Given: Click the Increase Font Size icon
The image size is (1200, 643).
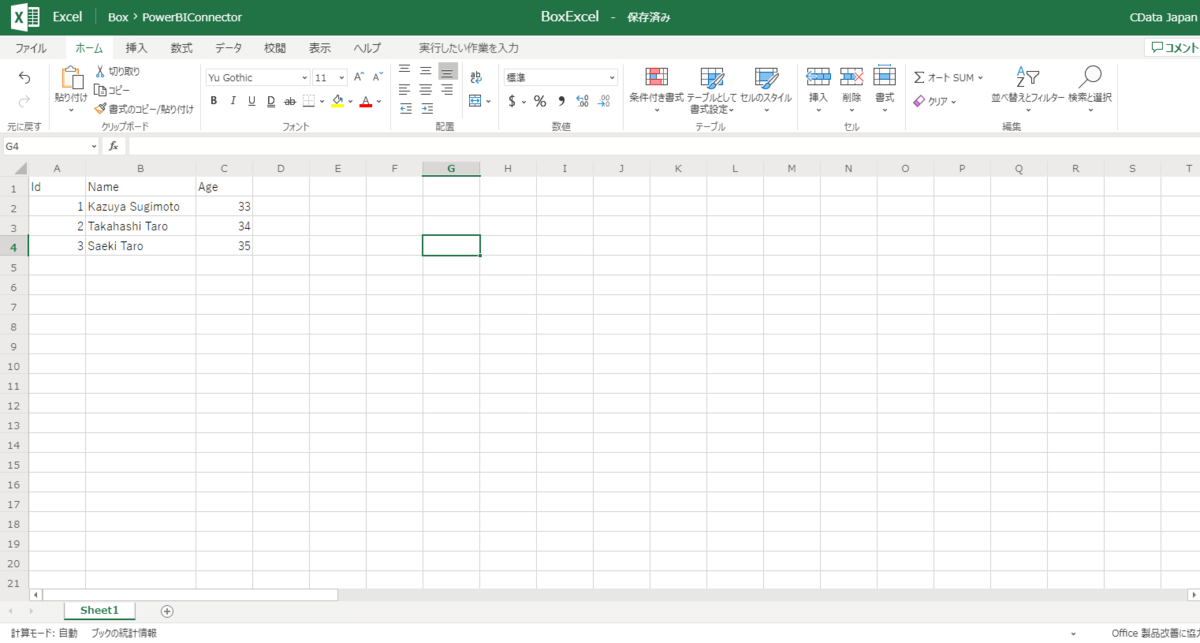Looking at the screenshot, I should click(x=359, y=77).
